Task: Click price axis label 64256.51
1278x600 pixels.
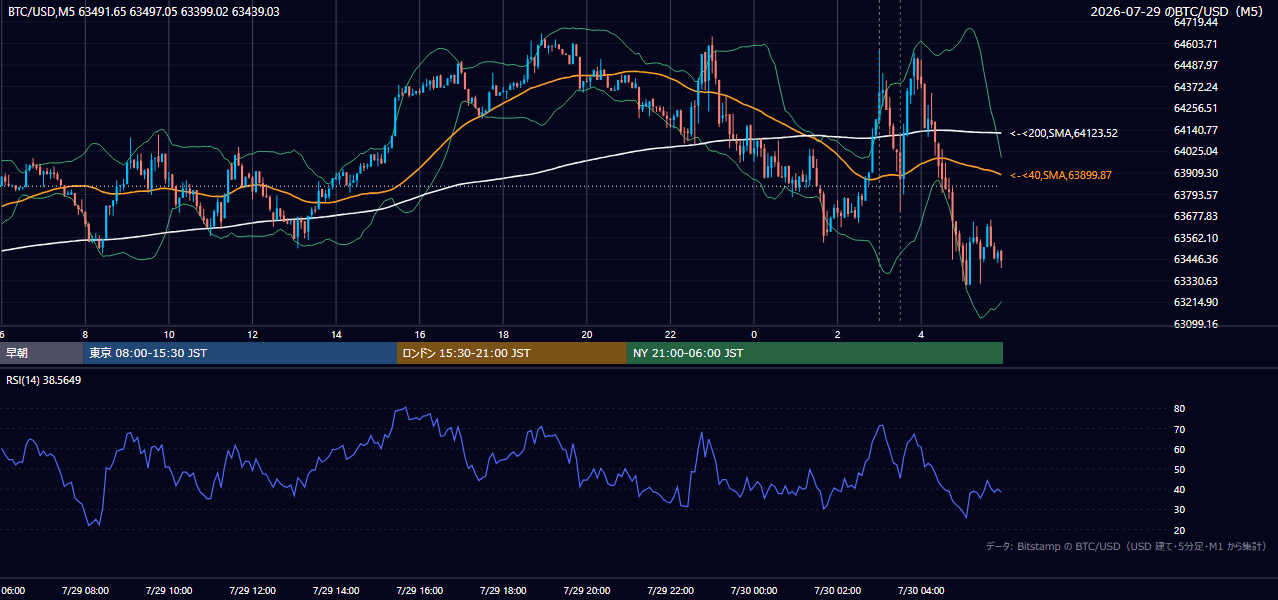Action: (x=1195, y=108)
